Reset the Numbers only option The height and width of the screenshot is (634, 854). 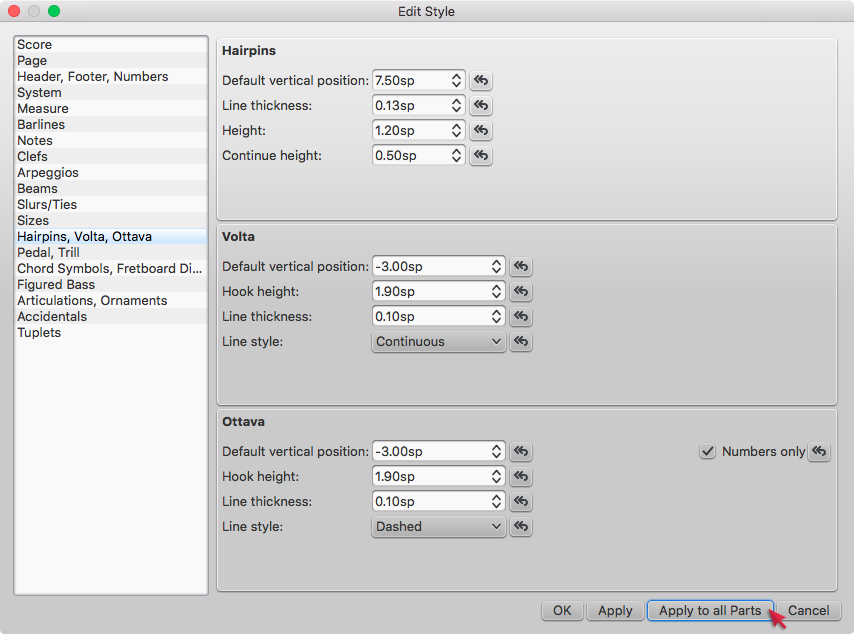(819, 451)
